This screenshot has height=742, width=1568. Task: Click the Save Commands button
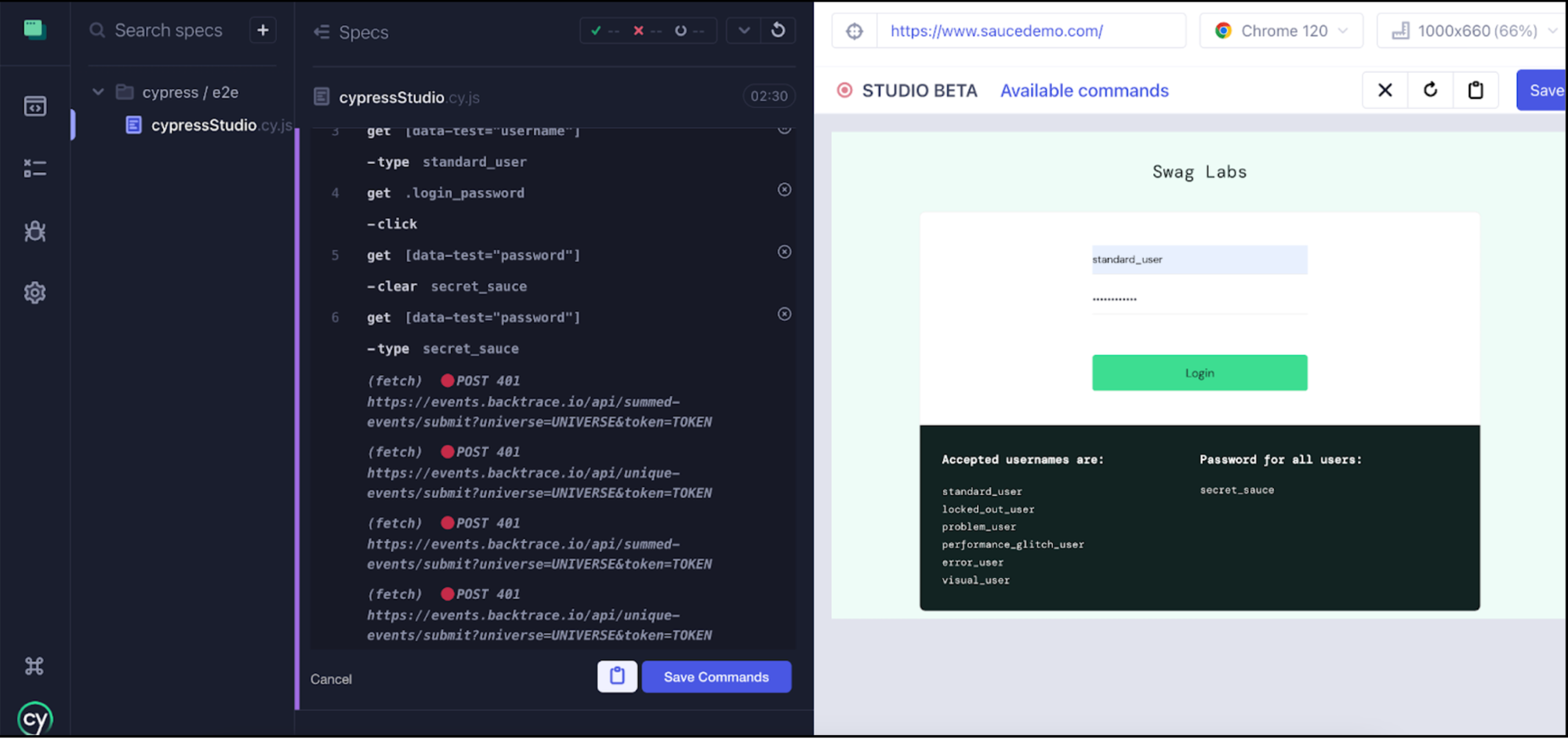coord(716,677)
